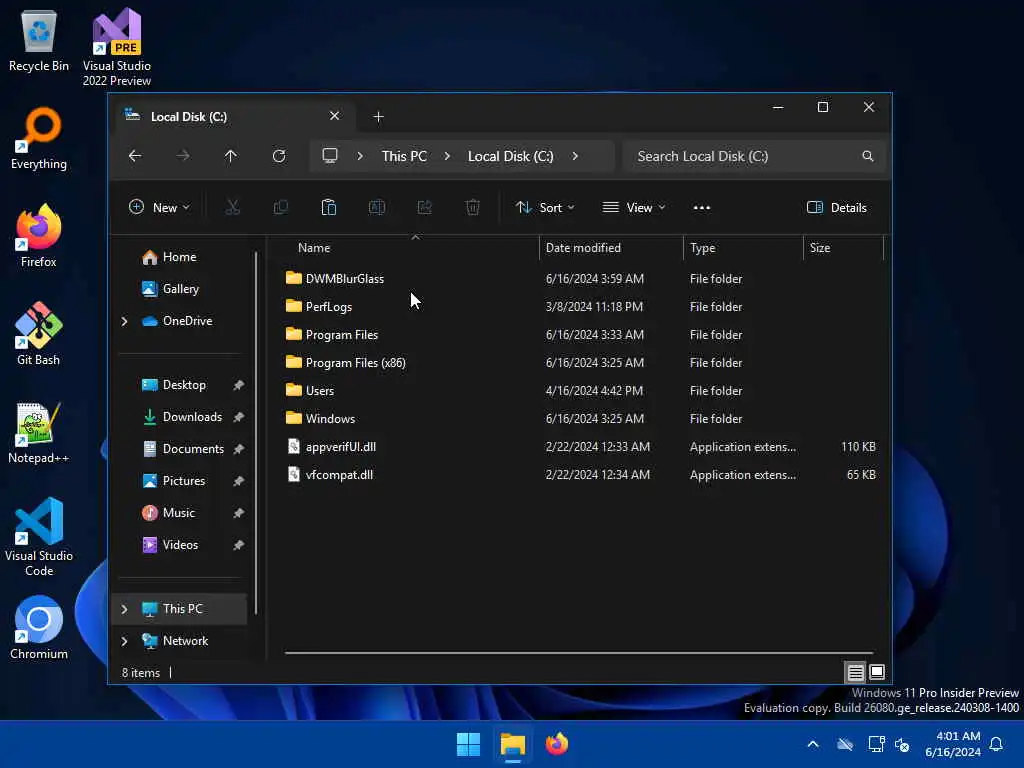Unpin Desktop from quick access

pyautogui.click(x=238, y=385)
